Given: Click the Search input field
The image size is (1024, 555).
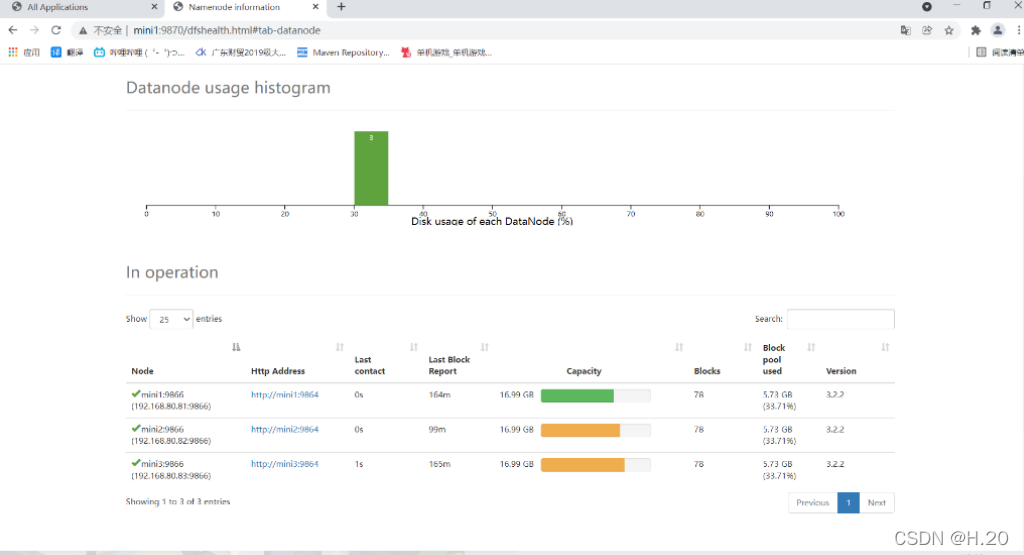Looking at the screenshot, I should 840,319.
